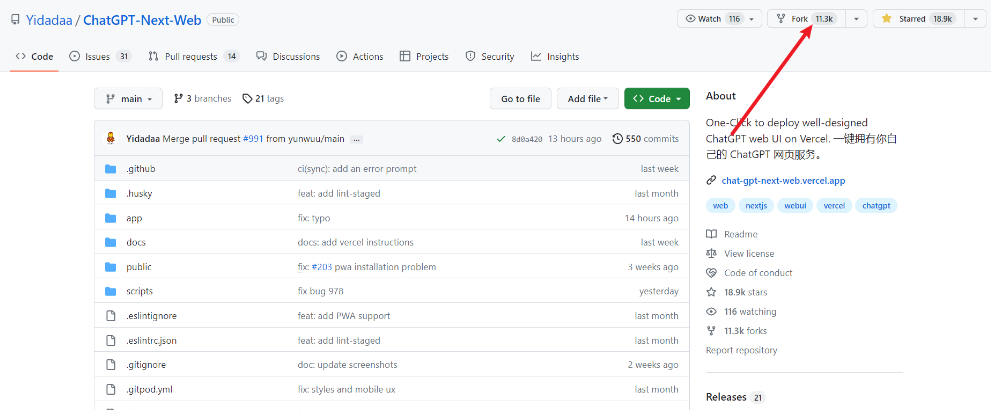The image size is (991, 410).
Task: Visit chat-gpt-next-web.vercel.app link
Action: tap(783, 181)
